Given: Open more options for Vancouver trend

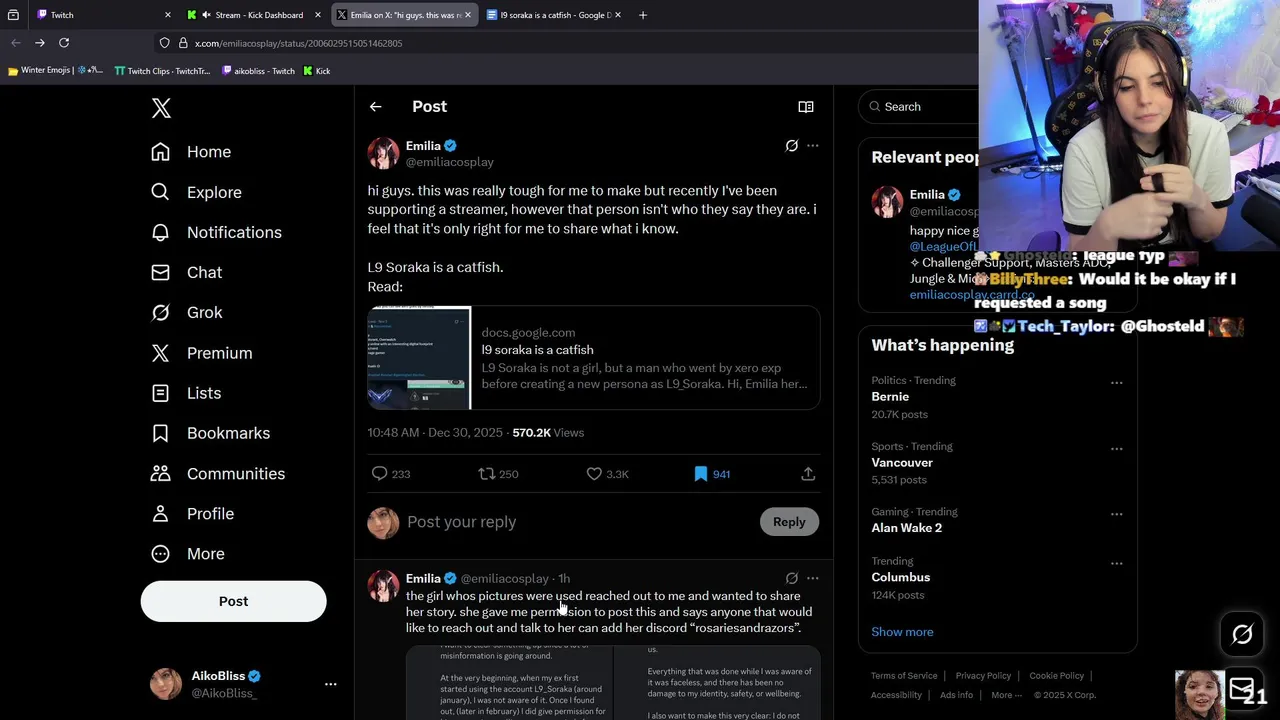Looking at the screenshot, I should click(x=1116, y=449).
